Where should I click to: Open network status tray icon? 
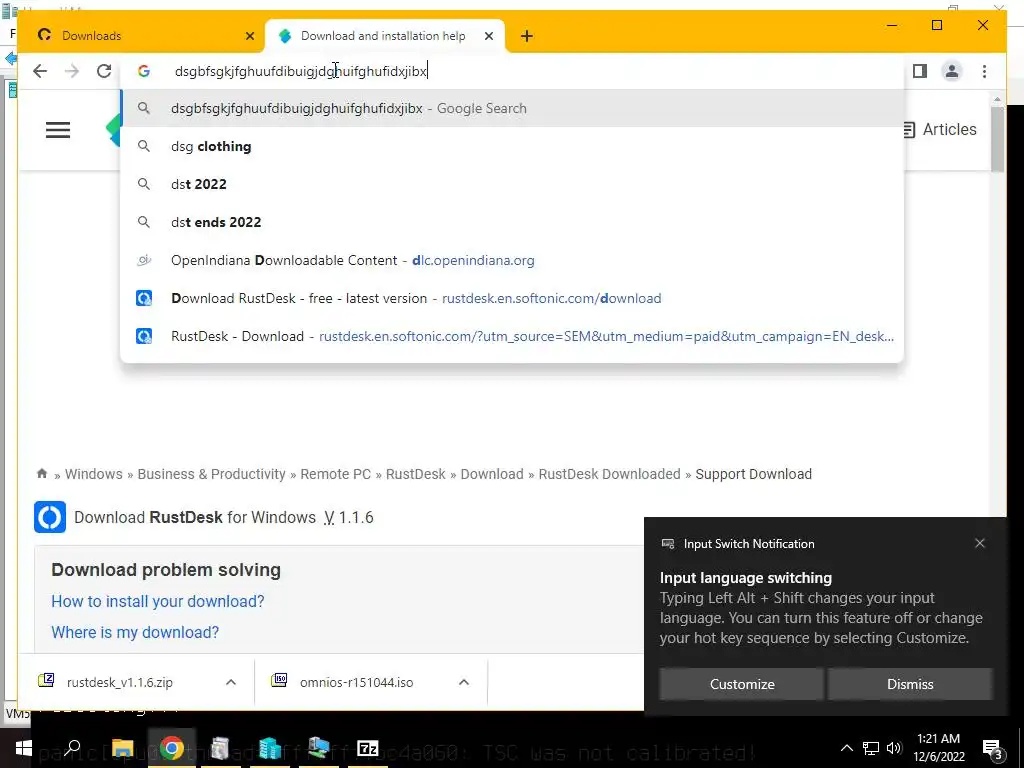tap(871, 748)
